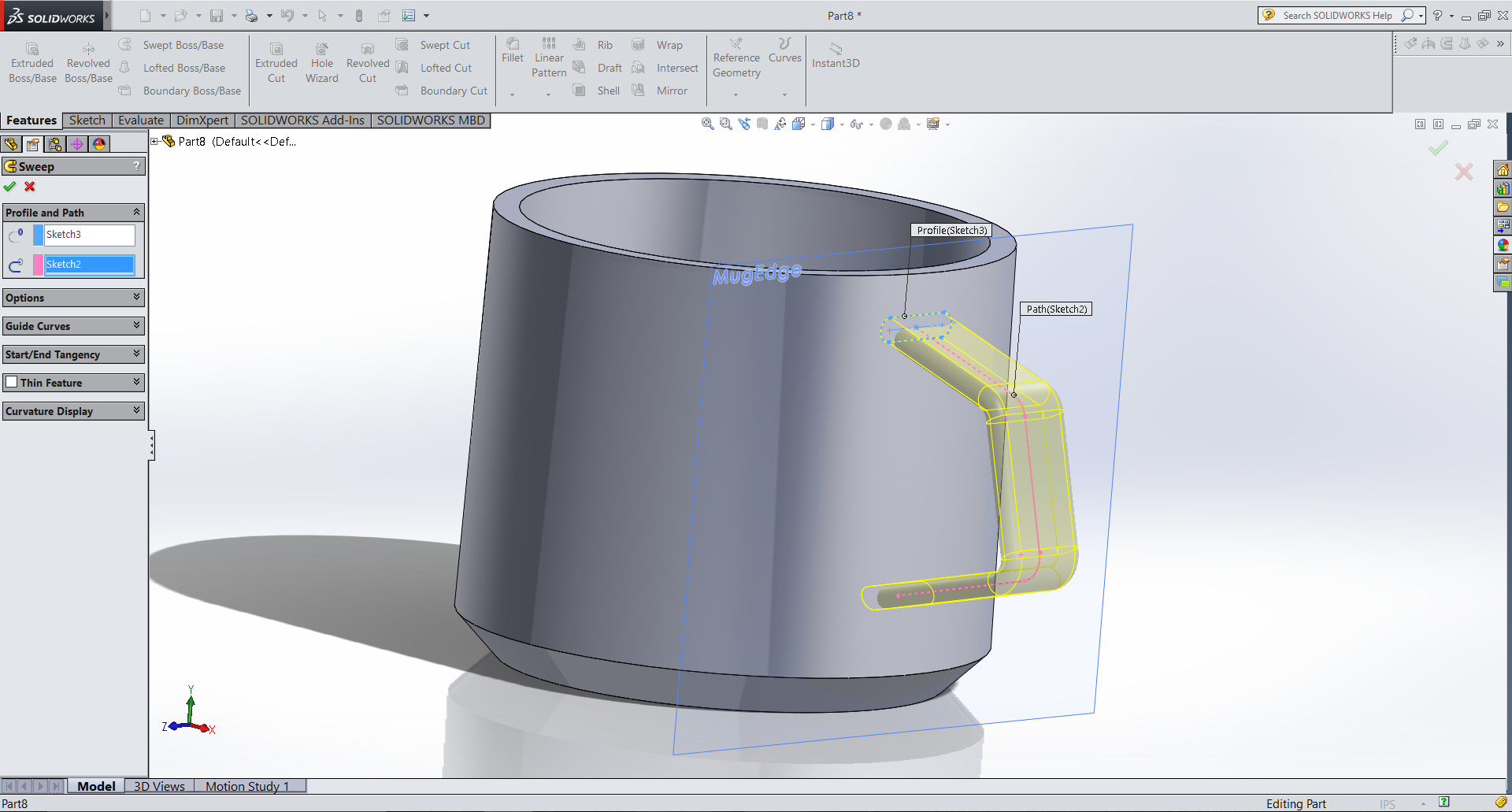The height and width of the screenshot is (812, 1512).
Task: Expand the Part8 flyout tree node
Action: [x=154, y=142]
